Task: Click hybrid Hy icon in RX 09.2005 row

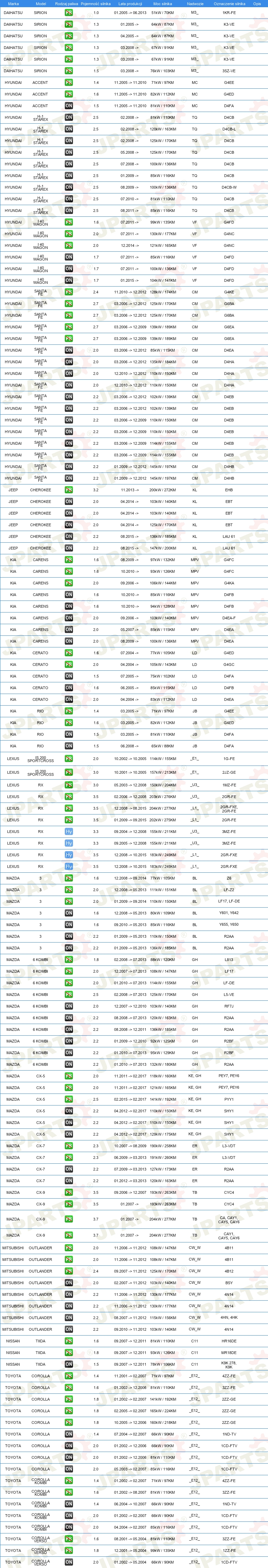Action: point(69,844)
